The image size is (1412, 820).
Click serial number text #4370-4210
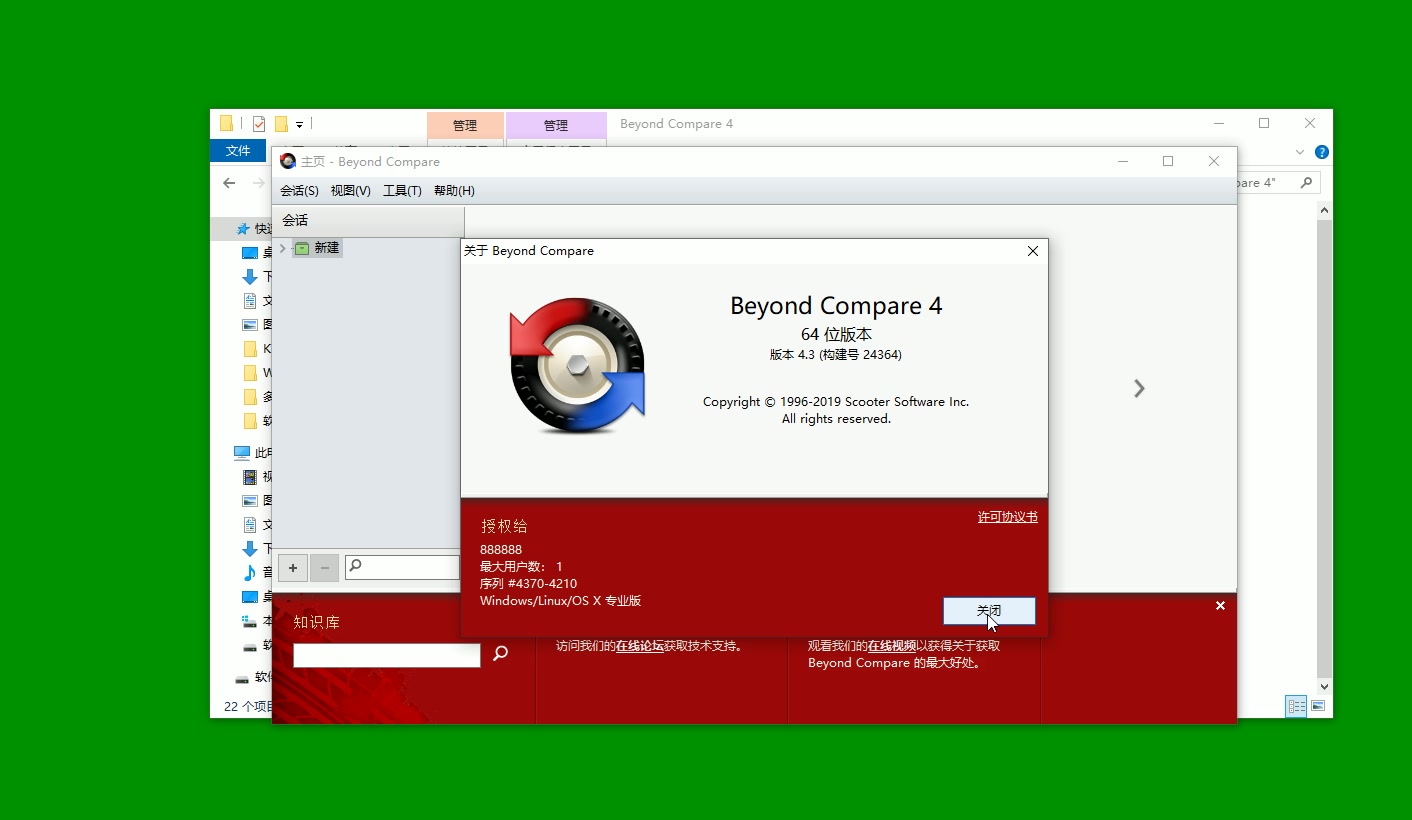(542, 584)
